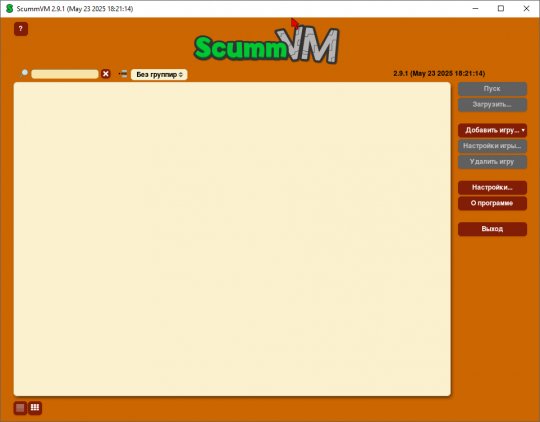This screenshot has width=540, height=422.
Task: Focus the game search input field
Action: (65, 74)
